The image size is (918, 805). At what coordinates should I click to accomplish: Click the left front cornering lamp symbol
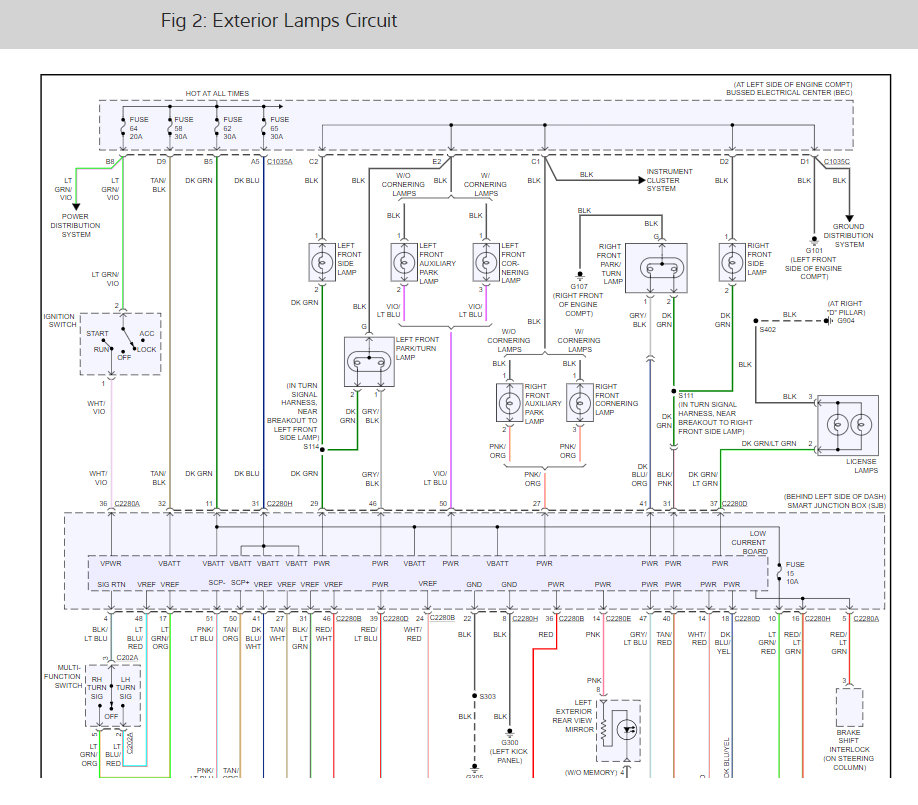tap(486, 263)
